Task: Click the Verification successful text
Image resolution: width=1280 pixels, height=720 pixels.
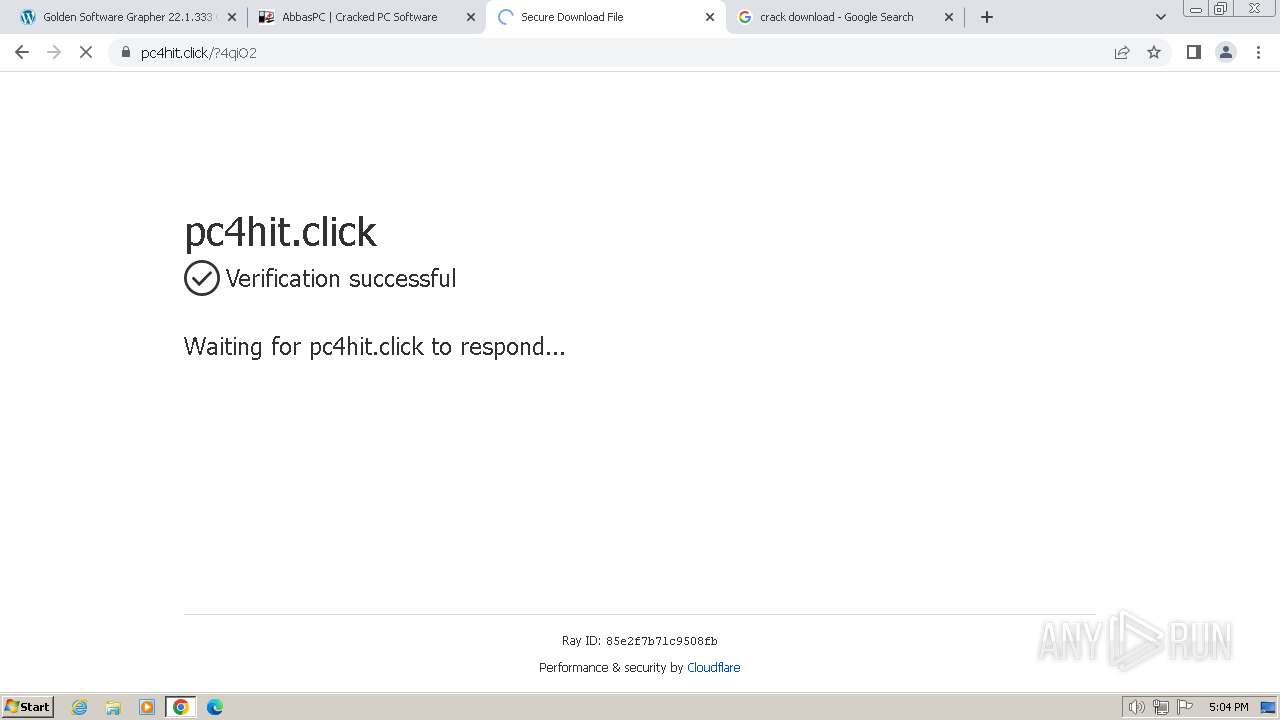Action: coord(341,278)
